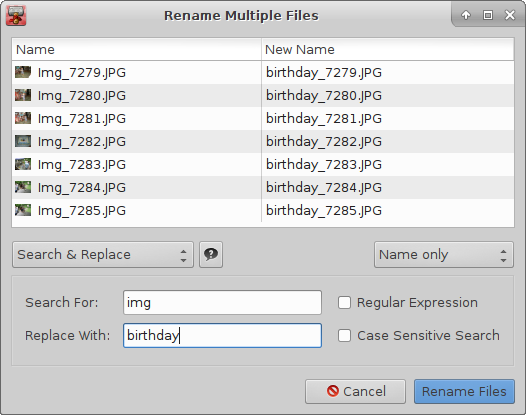The image size is (526, 415).
Task: Open the Name only dropdown
Action: coord(444,255)
